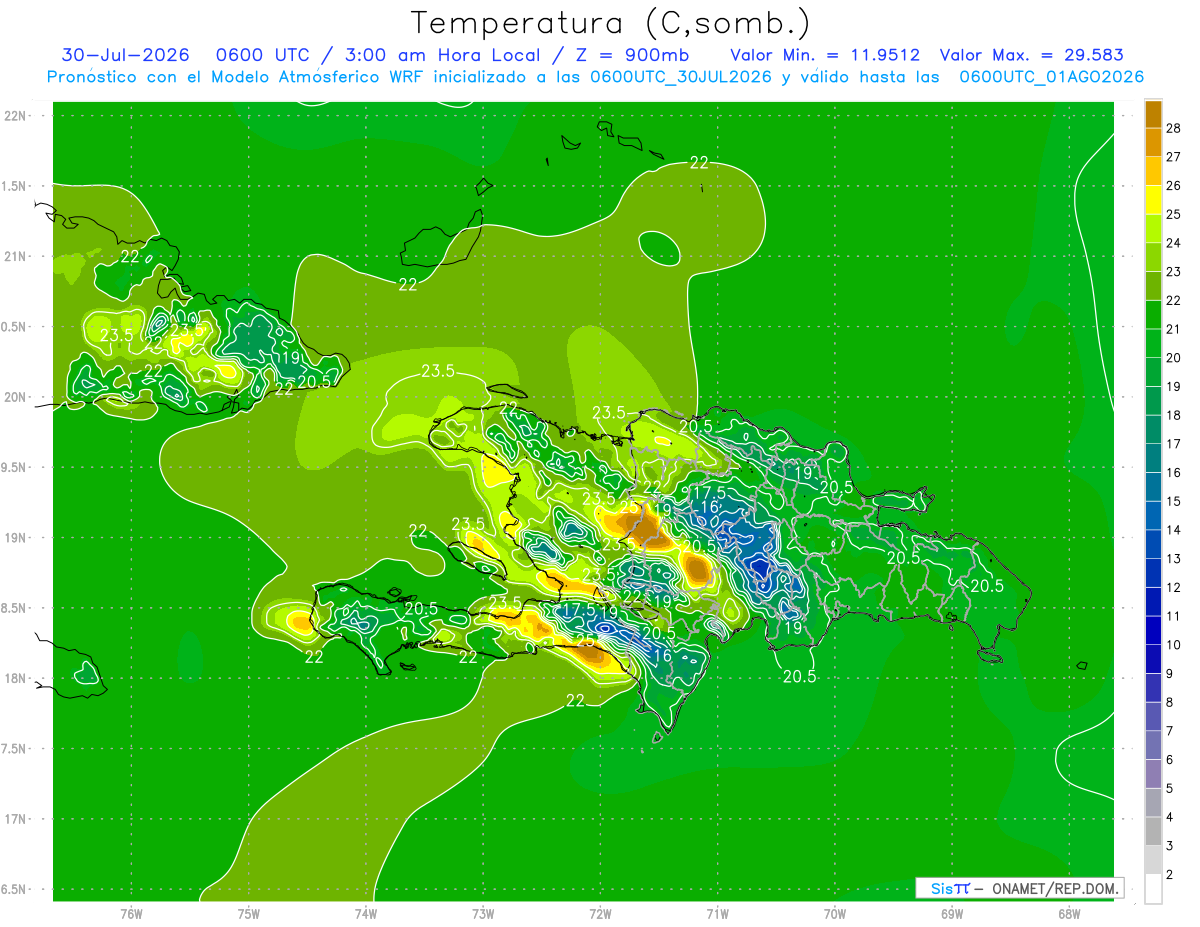Image resolution: width=1200 pixels, height=927 pixels.
Task: Click "Valor Min. = 11.9512" value
Action: coord(825,55)
